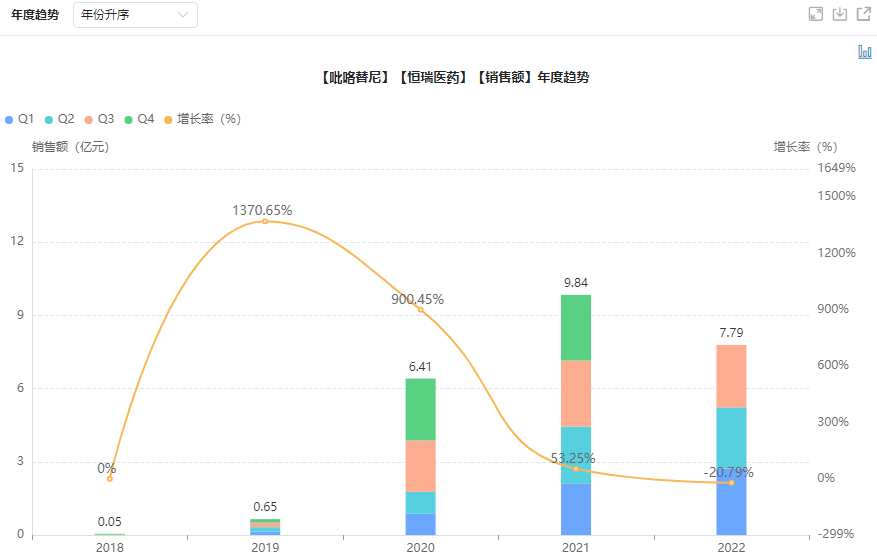Click the download chart icon
This screenshot has width=877, height=560.
pyautogui.click(x=840, y=14)
